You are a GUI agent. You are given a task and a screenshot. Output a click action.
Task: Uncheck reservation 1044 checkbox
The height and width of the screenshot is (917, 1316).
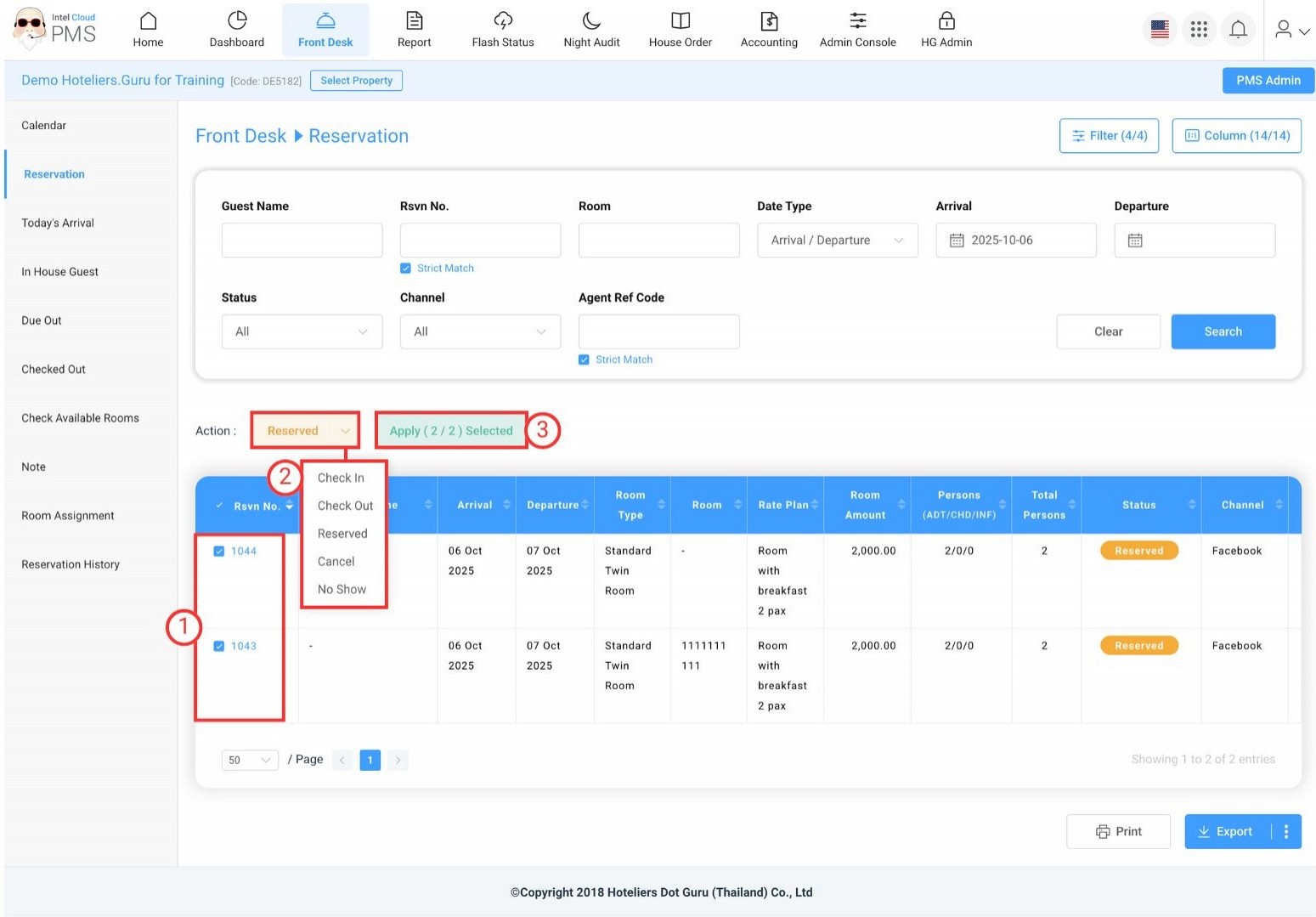pos(219,552)
